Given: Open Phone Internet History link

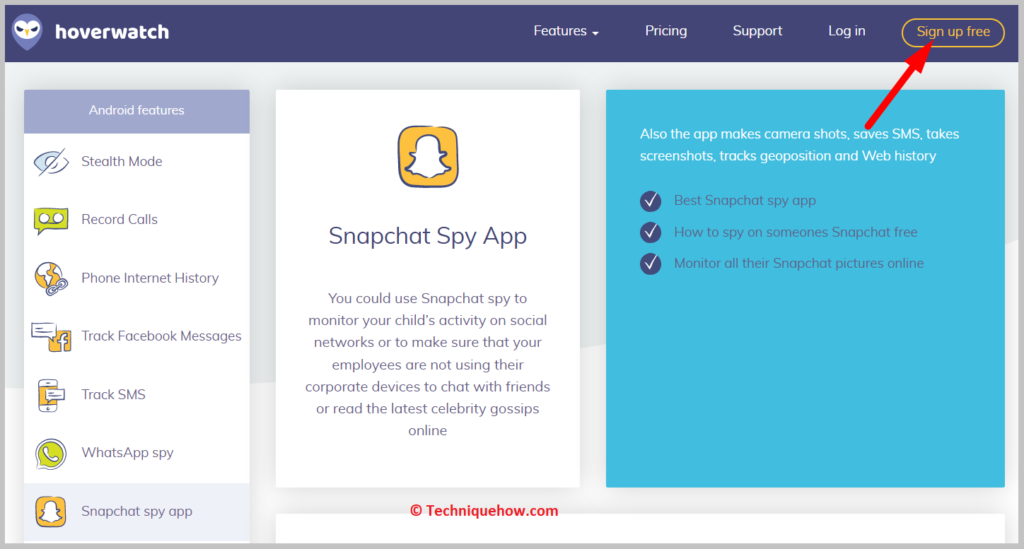Looking at the screenshot, I should pos(150,278).
